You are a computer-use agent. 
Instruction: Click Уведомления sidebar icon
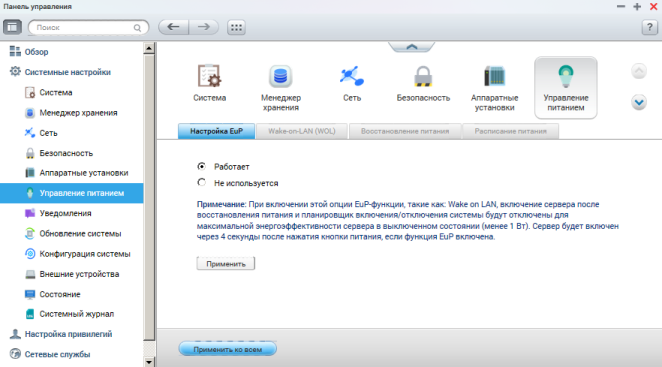coord(30,213)
